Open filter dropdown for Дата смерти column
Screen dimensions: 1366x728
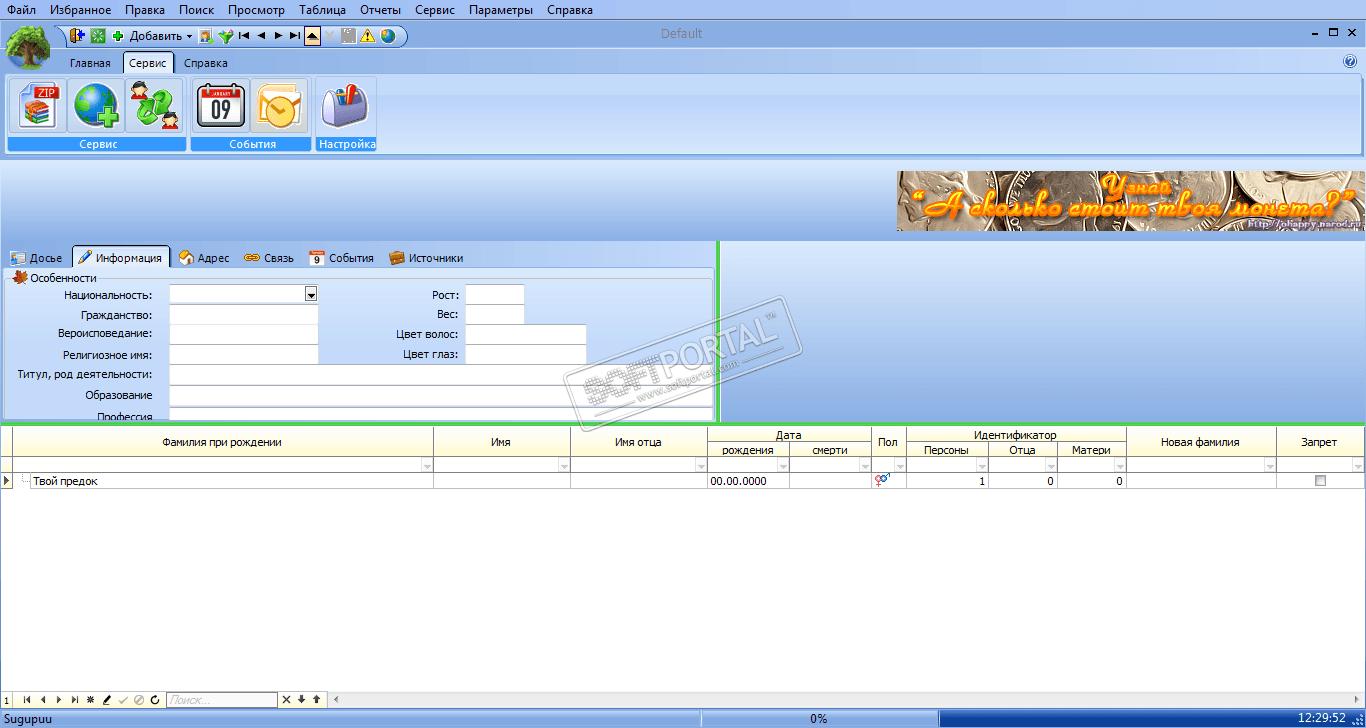click(865, 466)
